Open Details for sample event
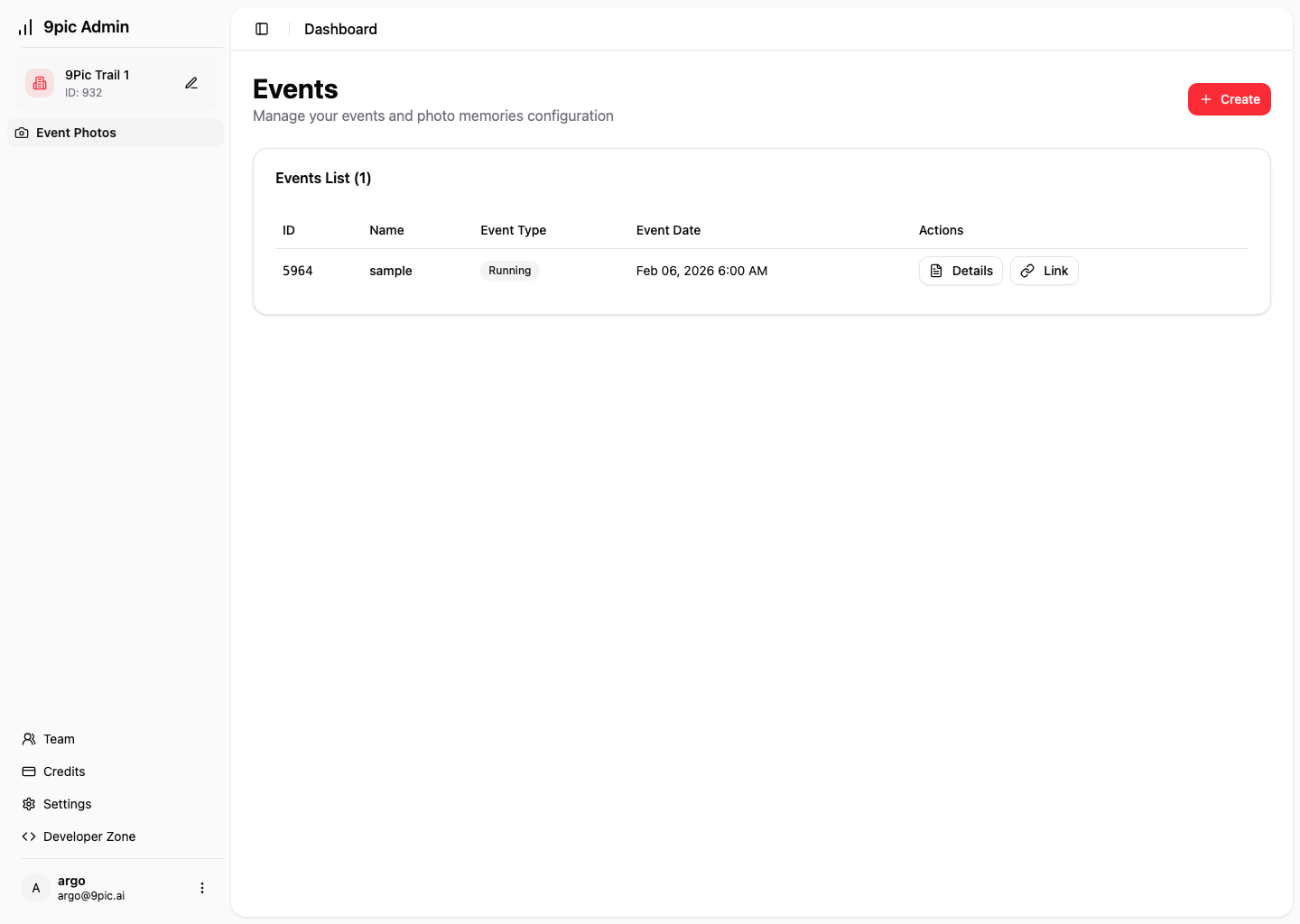This screenshot has width=1300, height=924. pyautogui.click(x=961, y=271)
